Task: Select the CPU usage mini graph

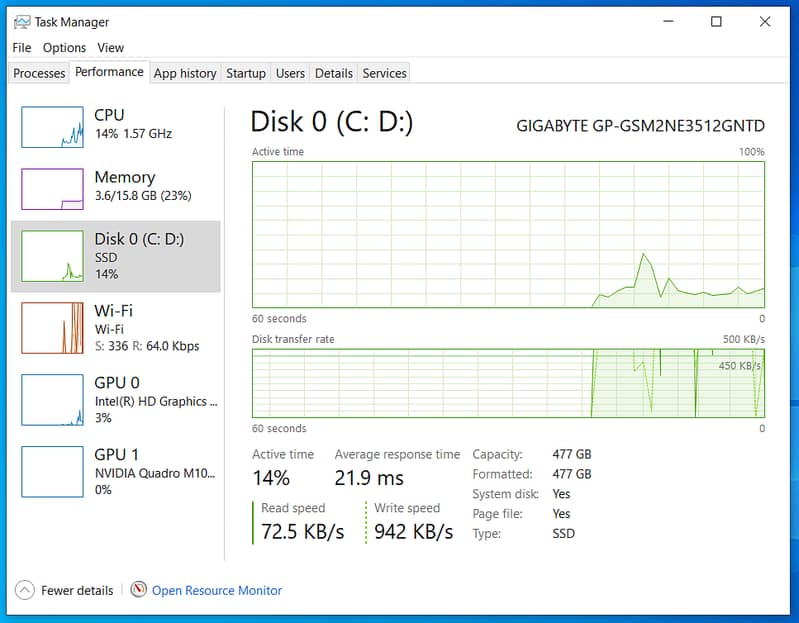Action: pos(52,127)
